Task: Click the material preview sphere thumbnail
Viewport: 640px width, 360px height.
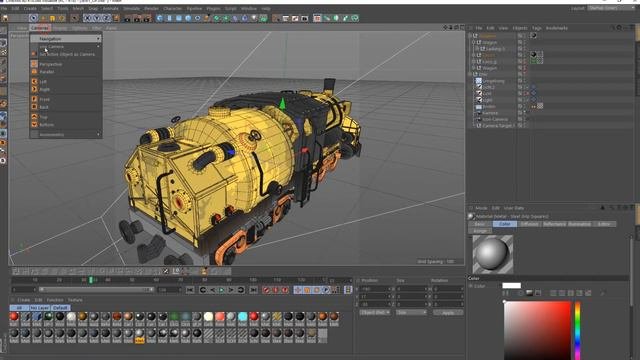Action: [493, 254]
